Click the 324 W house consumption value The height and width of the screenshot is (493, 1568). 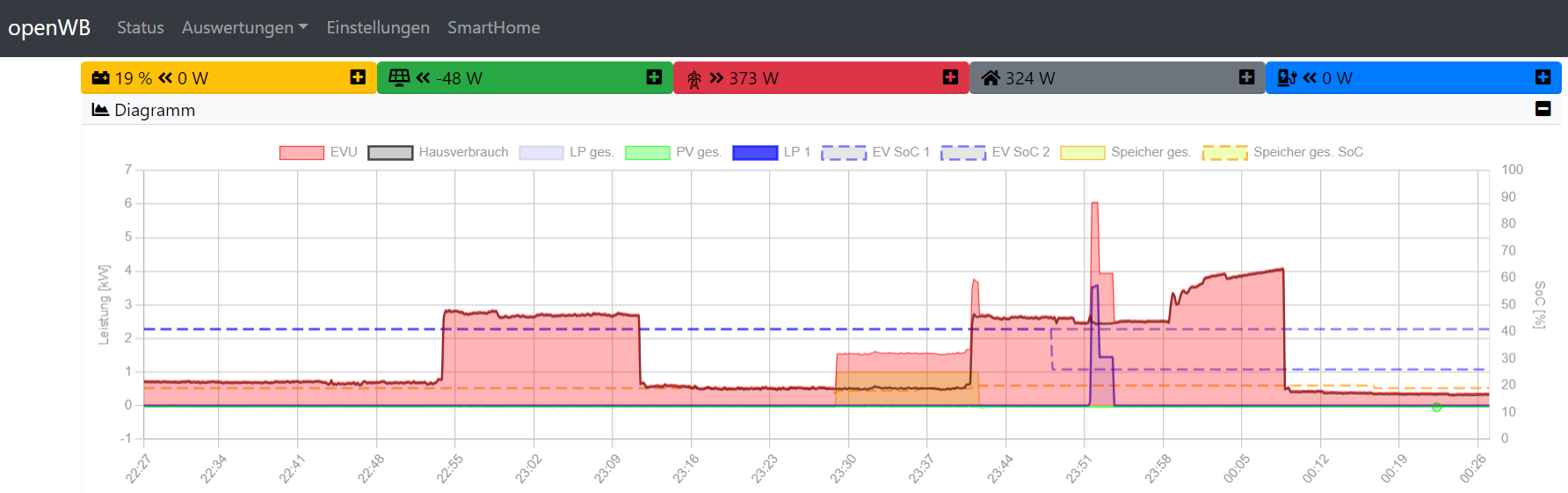click(1030, 78)
